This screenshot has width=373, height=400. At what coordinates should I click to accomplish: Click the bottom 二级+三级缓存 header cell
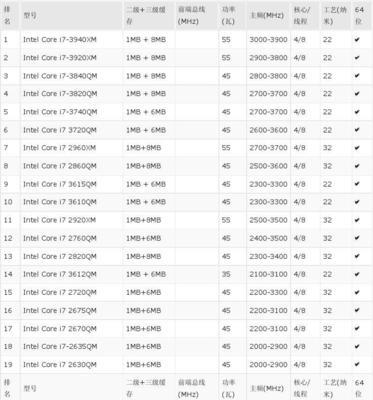[146, 388]
